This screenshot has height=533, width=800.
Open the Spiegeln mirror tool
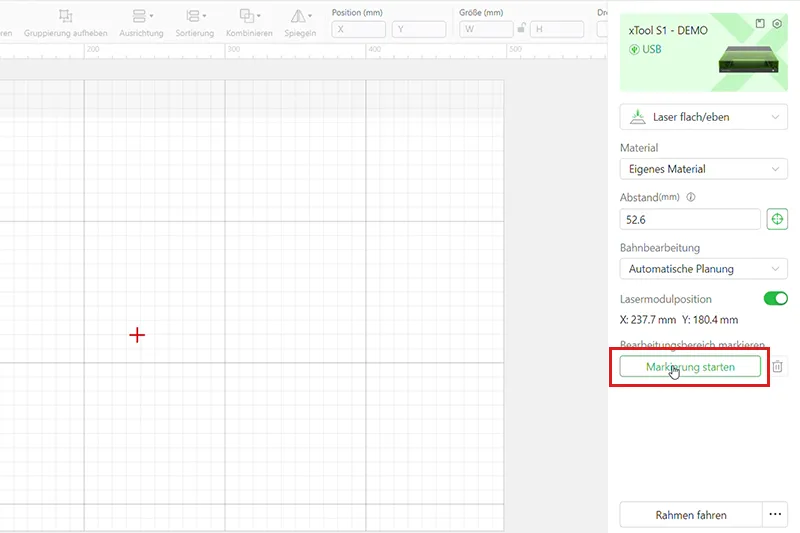[x=300, y=23]
